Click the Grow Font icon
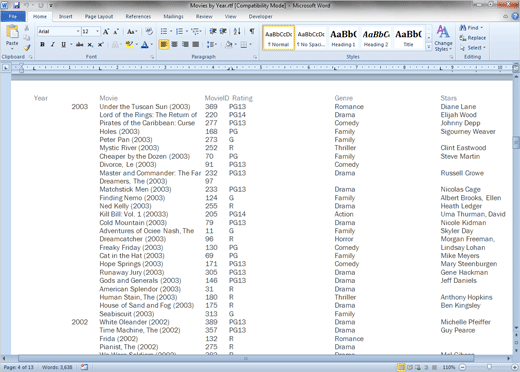The width and height of the screenshot is (520, 372). point(106,31)
